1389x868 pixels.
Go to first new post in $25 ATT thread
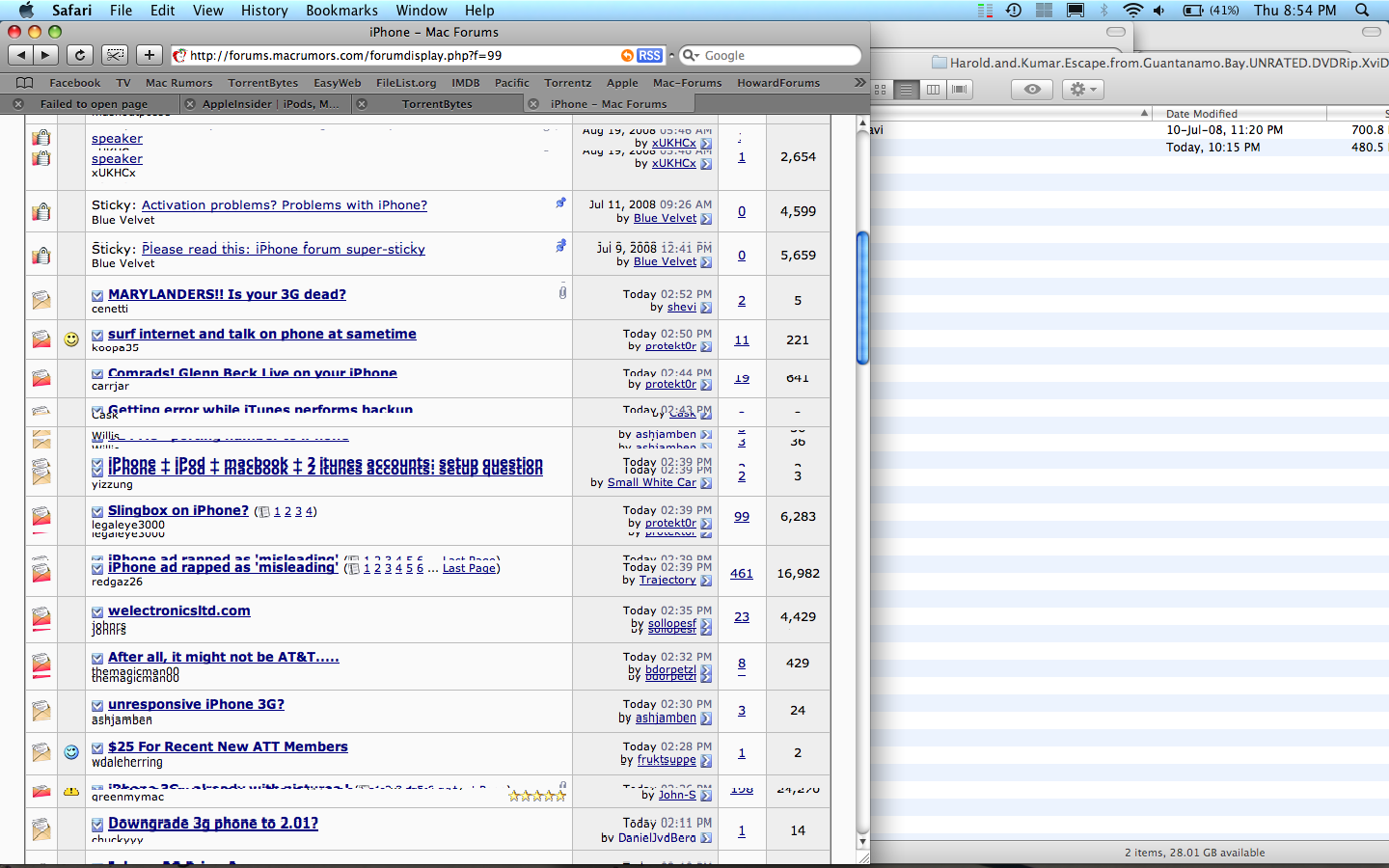[97, 747]
